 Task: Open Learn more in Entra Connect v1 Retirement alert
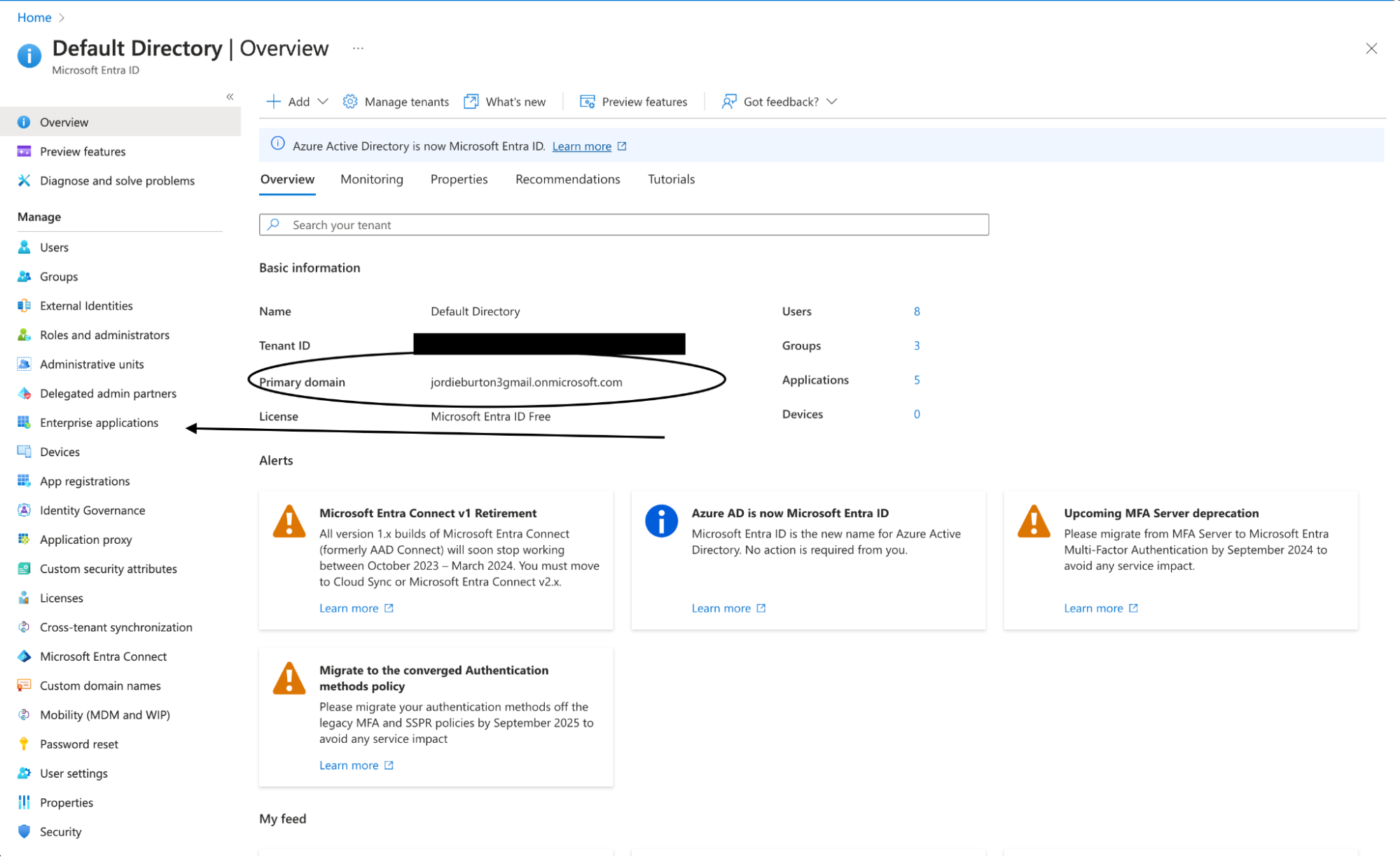tap(356, 608)
